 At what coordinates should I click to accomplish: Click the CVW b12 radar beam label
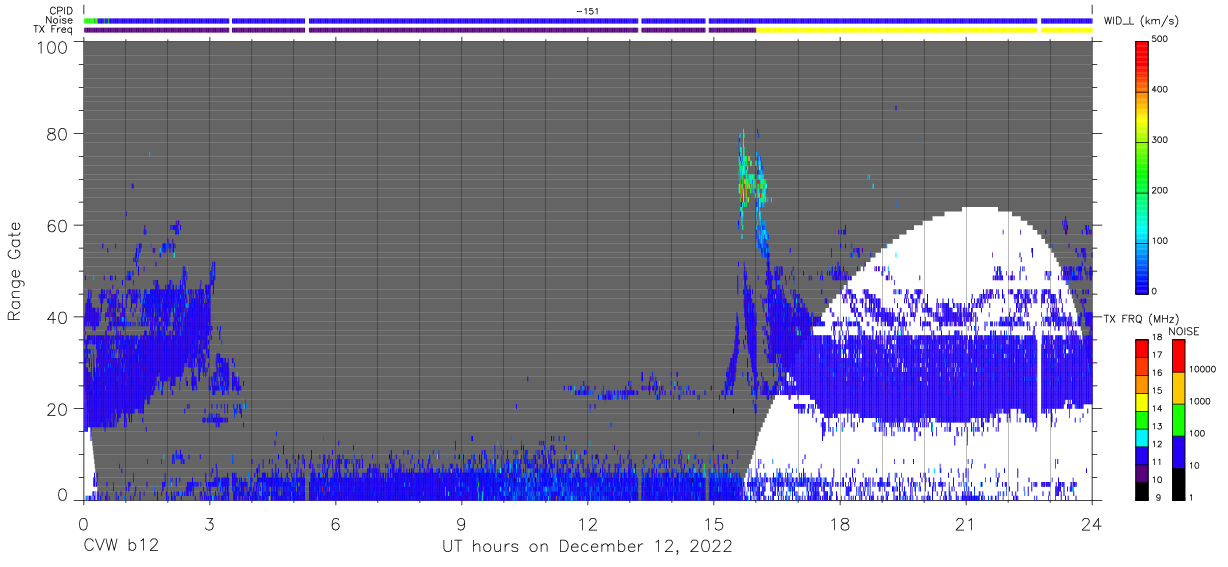click(x=120, y=547)
